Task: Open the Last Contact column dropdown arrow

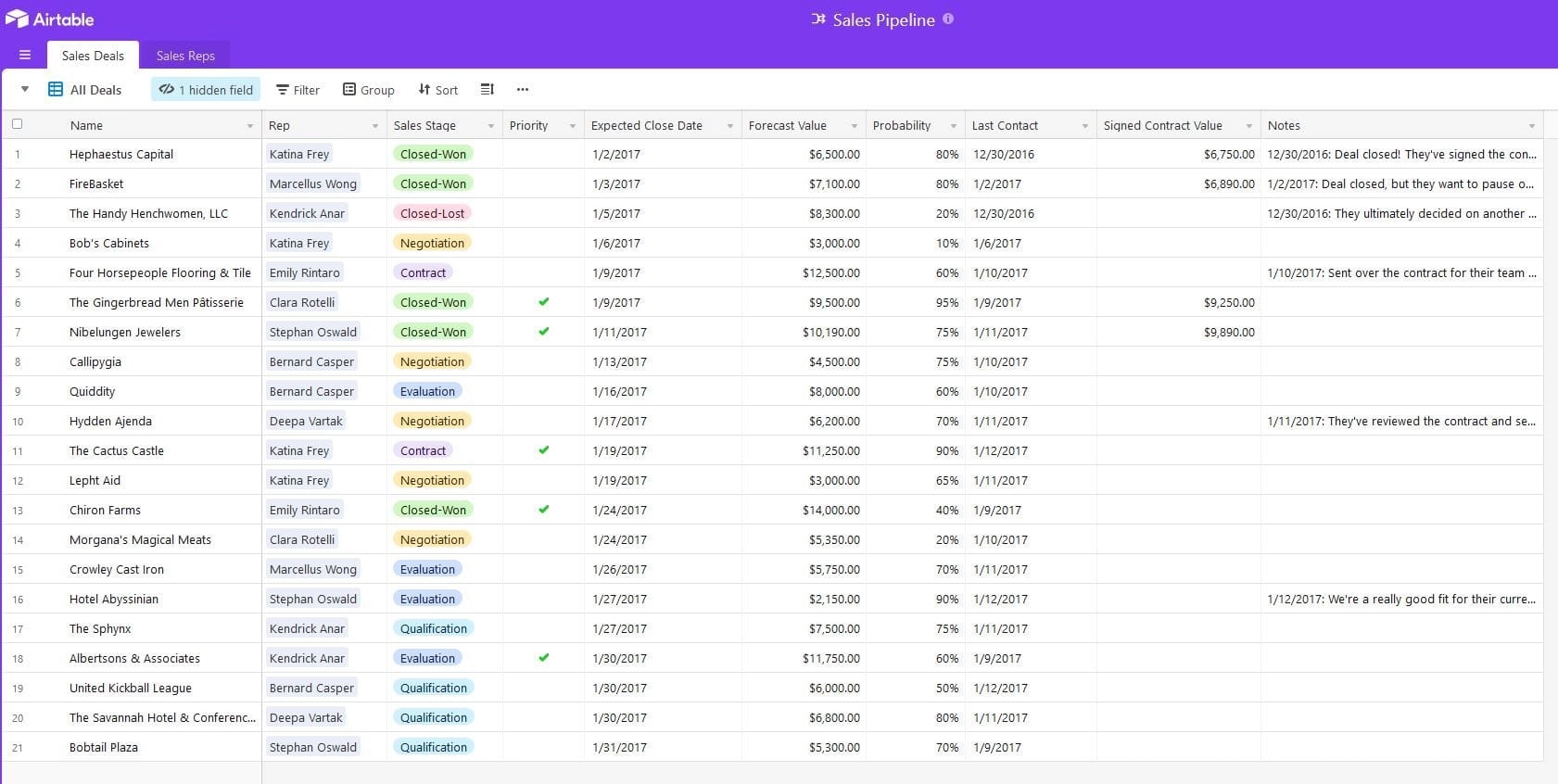Action: [x=1085, y=126]
